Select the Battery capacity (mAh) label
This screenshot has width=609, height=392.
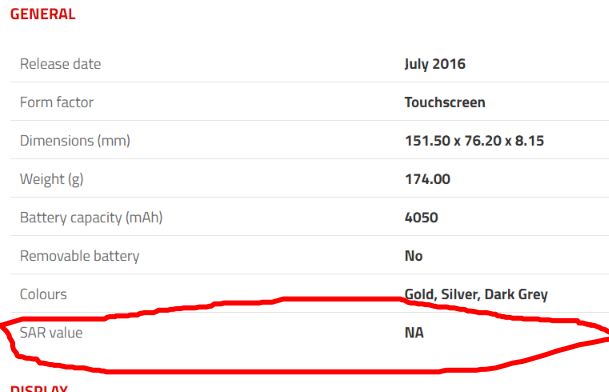tap(91, 218)
